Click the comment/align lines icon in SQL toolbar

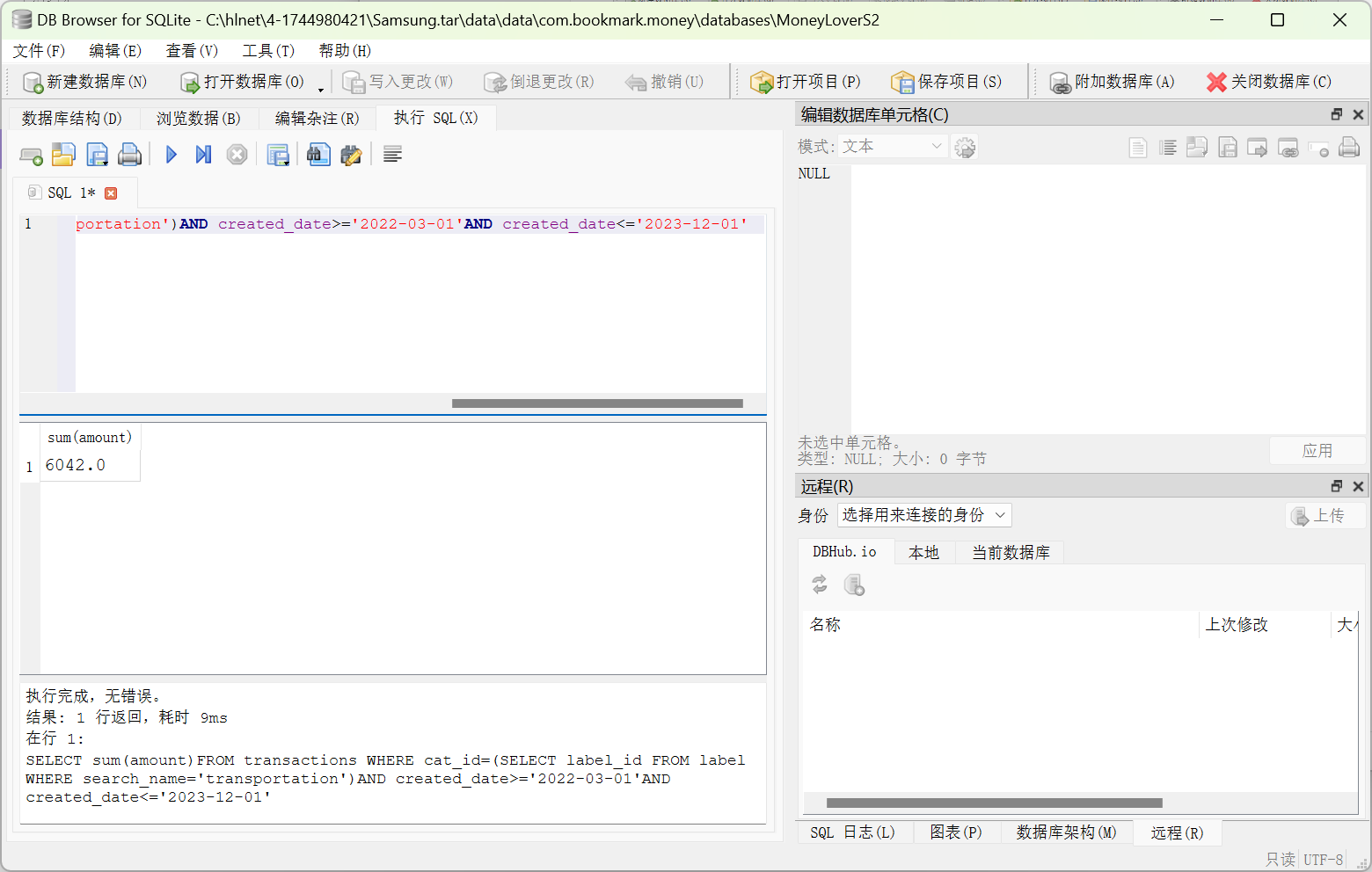tap(392, 155)
